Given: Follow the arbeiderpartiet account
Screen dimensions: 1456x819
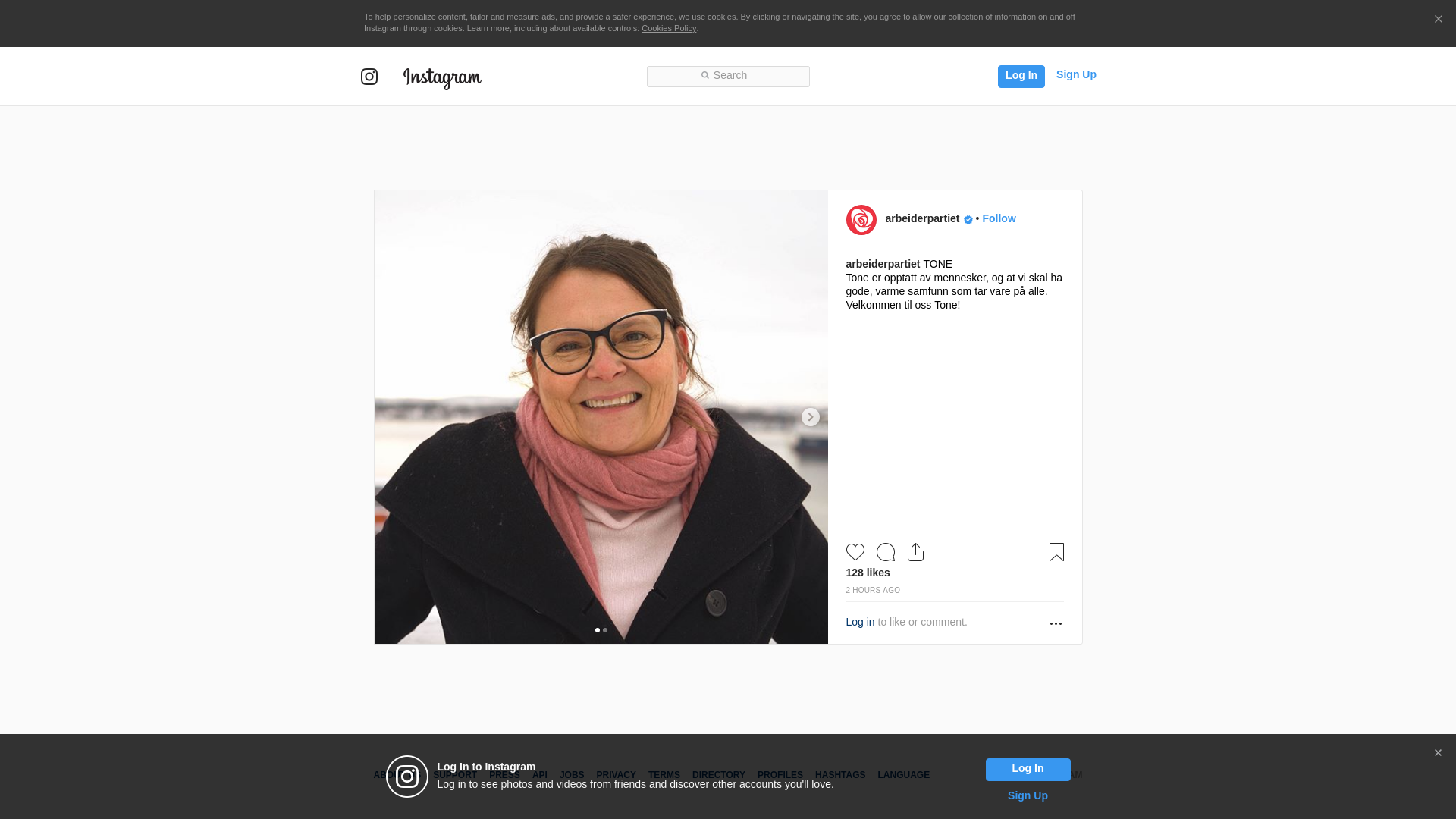Looking at the screenshot, I should click(x=999, y=218).
